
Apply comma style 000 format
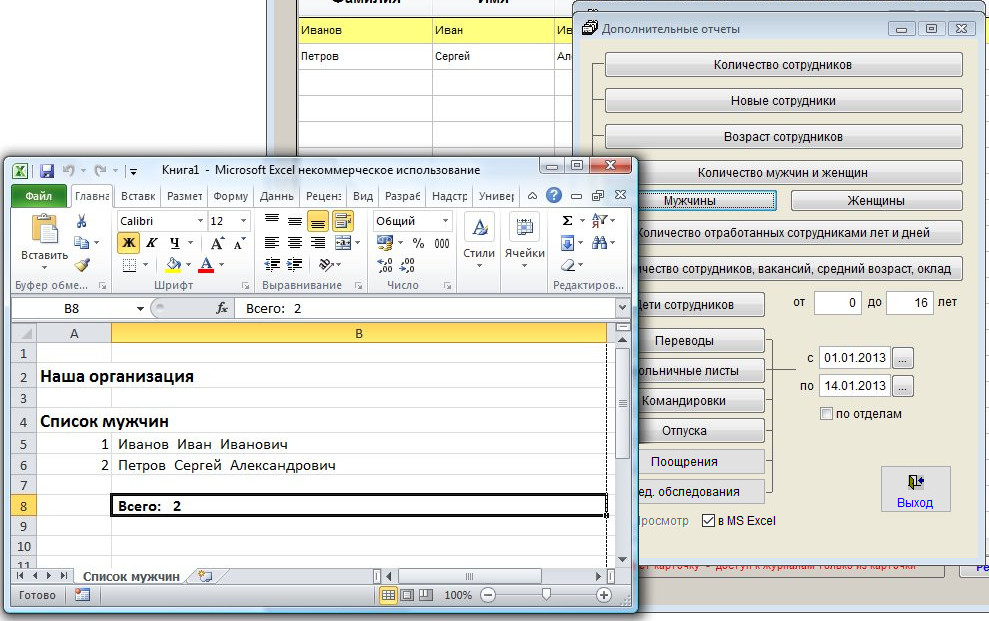[442, 243]
